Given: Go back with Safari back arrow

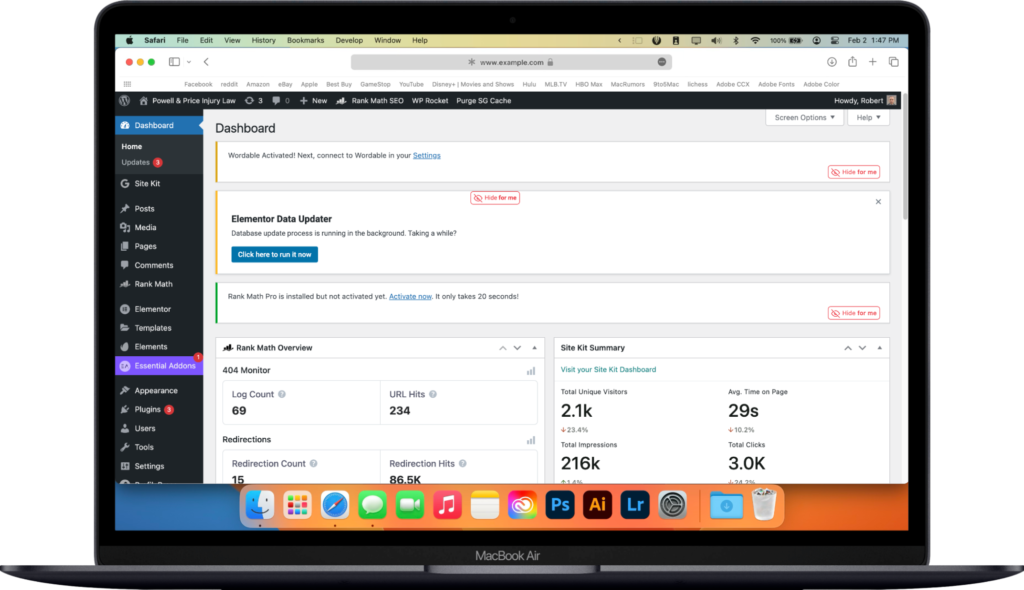Looking at the screenshot, I should point(206,62).
